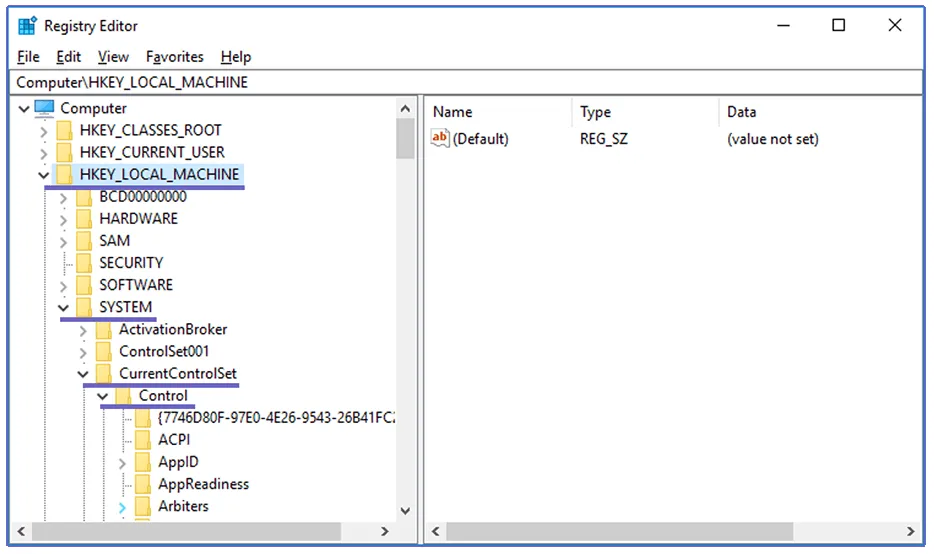Expand the Arbiters key chevron
934x554 pixels.
[x=122, y=508]
